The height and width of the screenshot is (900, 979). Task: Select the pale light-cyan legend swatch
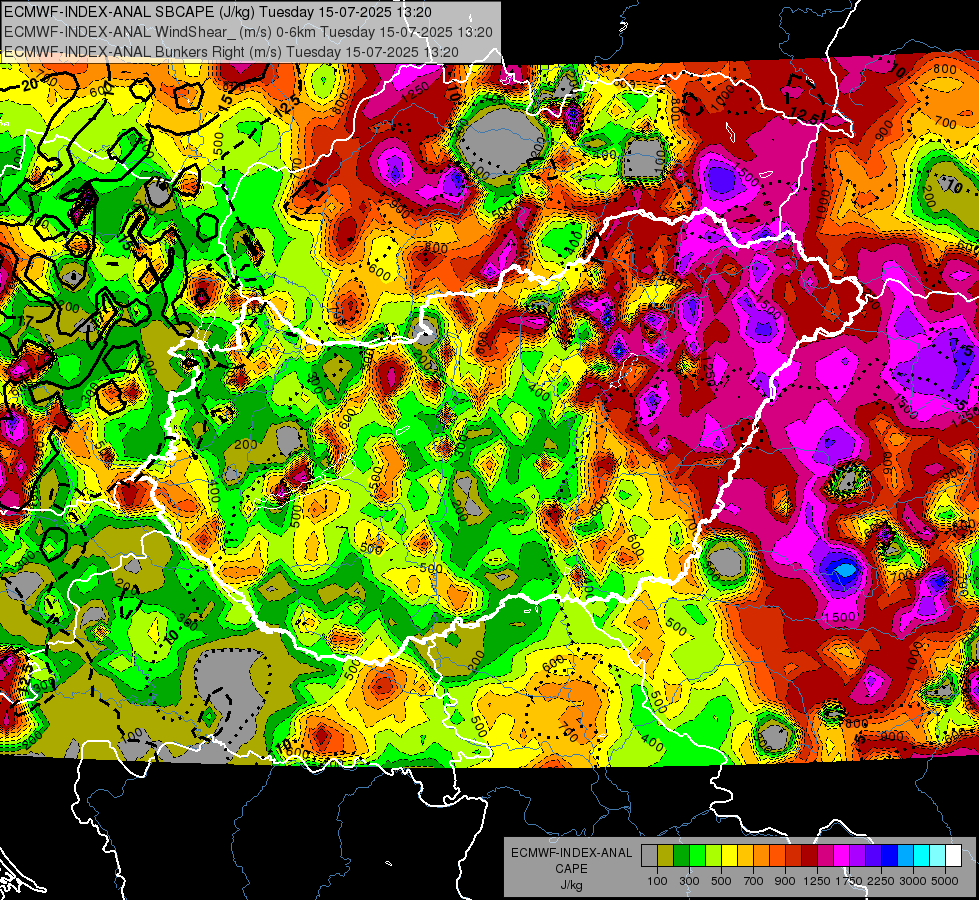point(937,855)
